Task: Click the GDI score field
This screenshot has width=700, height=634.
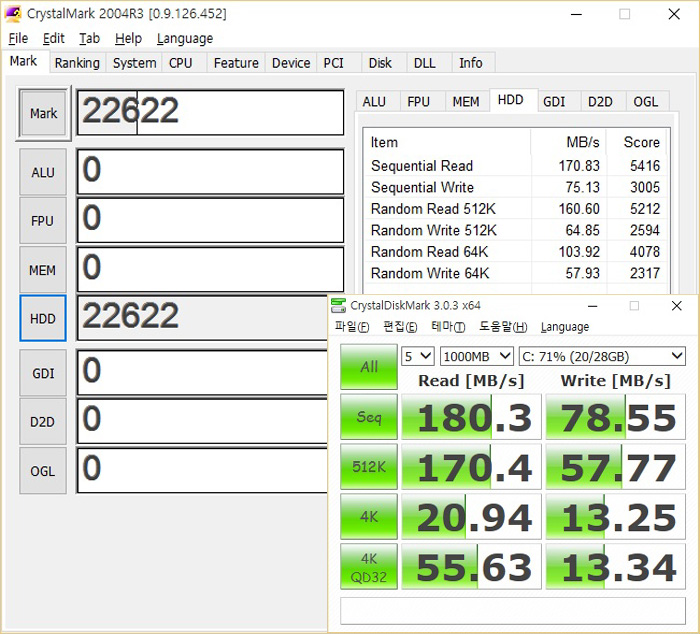Action: pyautogui.click(x=202, y=373)
